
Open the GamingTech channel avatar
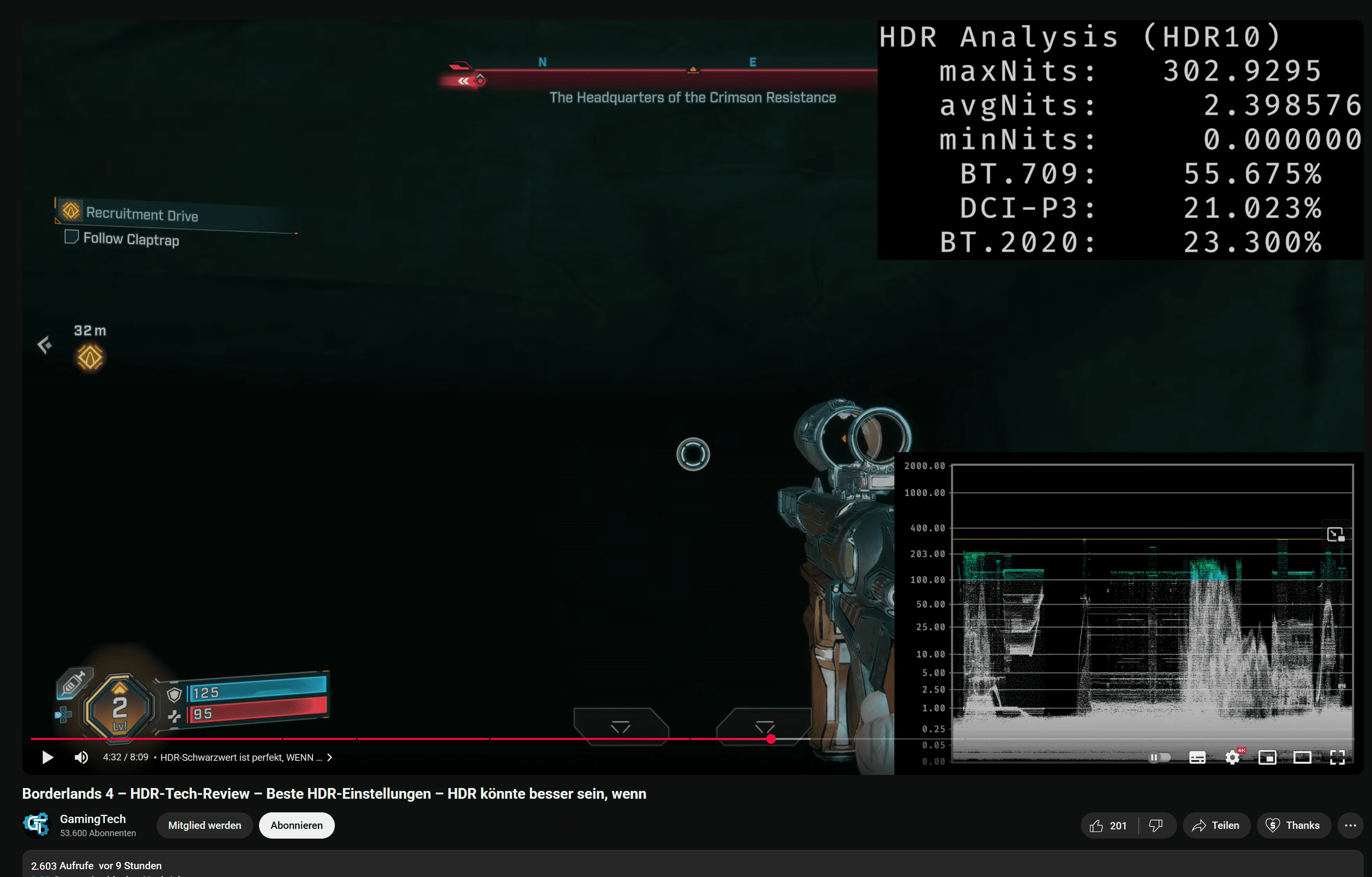coord(36,824)
